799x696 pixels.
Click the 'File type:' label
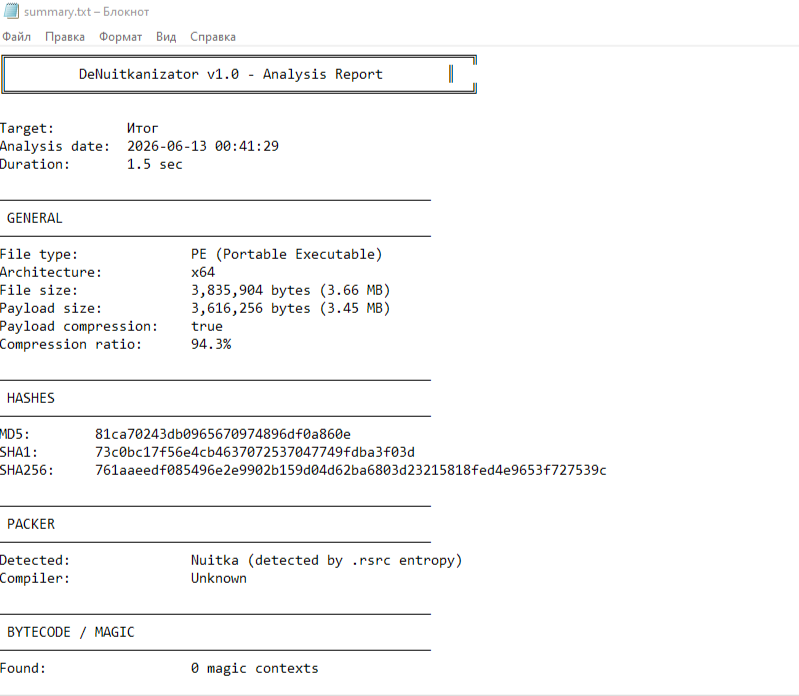point(39,254)
